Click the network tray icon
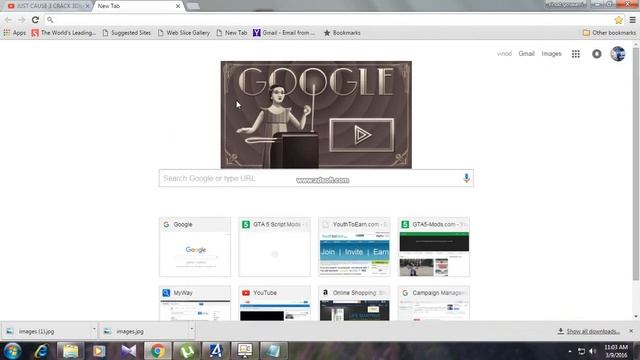 pos(581,351)
